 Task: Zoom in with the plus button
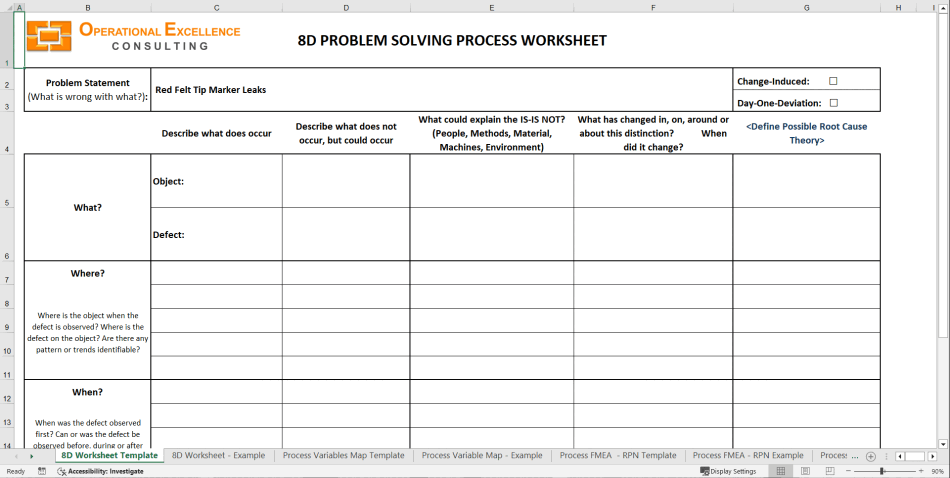tap(922, 471)
